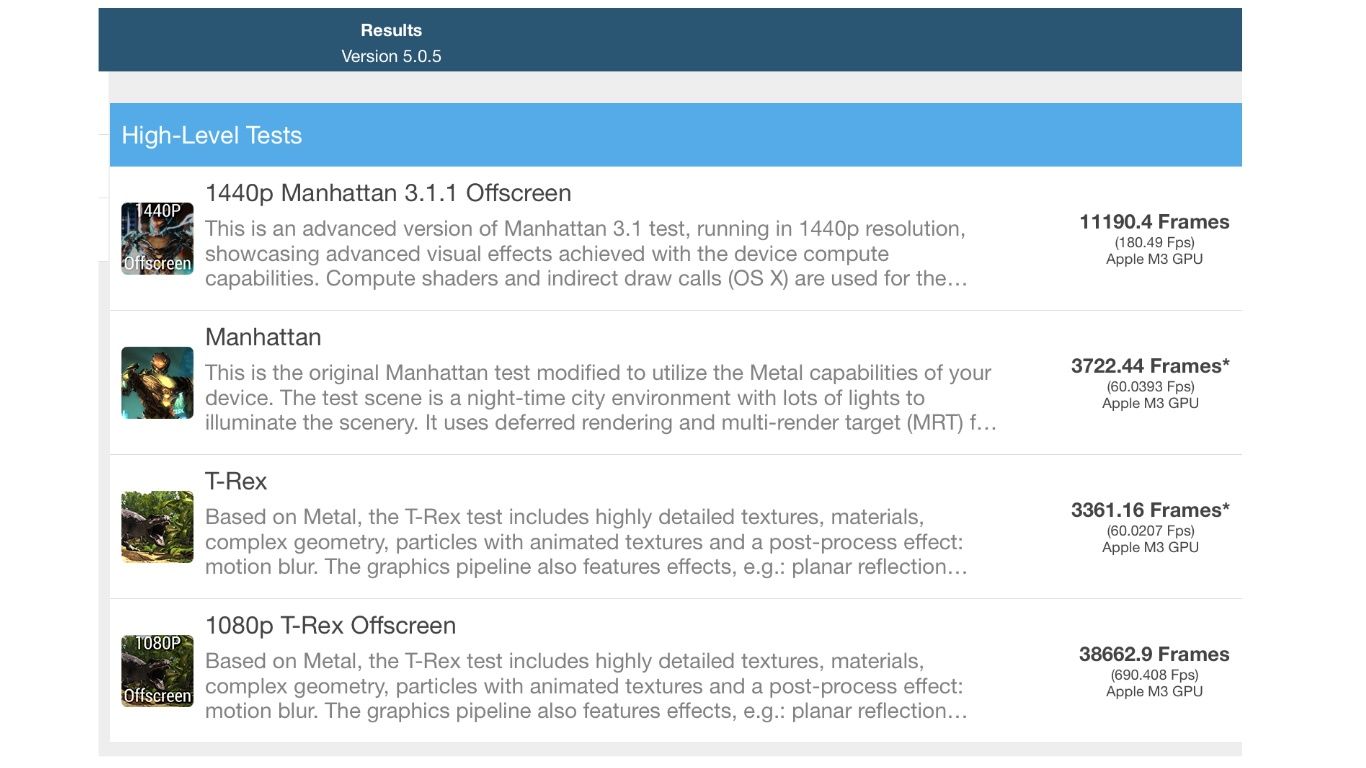The height and width of the screenshot is (768, 1366).
Task: Click the Version 5.0.5 label
Action: point(391,56)
